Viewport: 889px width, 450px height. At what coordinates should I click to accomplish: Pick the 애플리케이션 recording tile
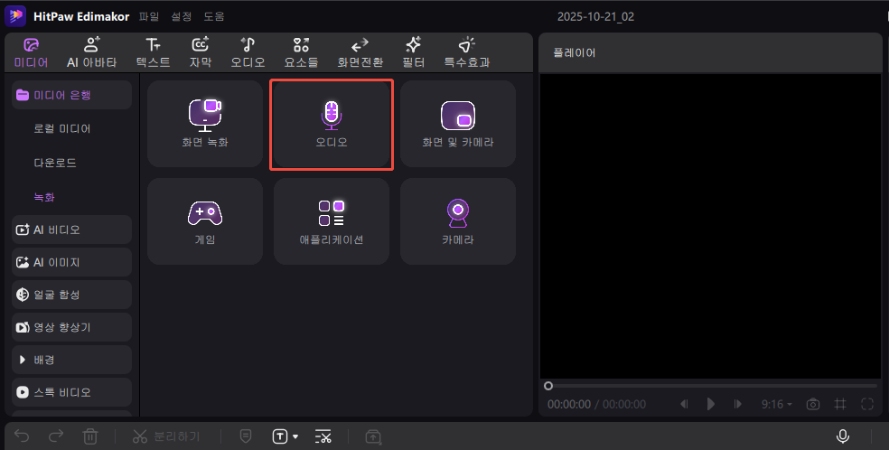pos(331,221)
